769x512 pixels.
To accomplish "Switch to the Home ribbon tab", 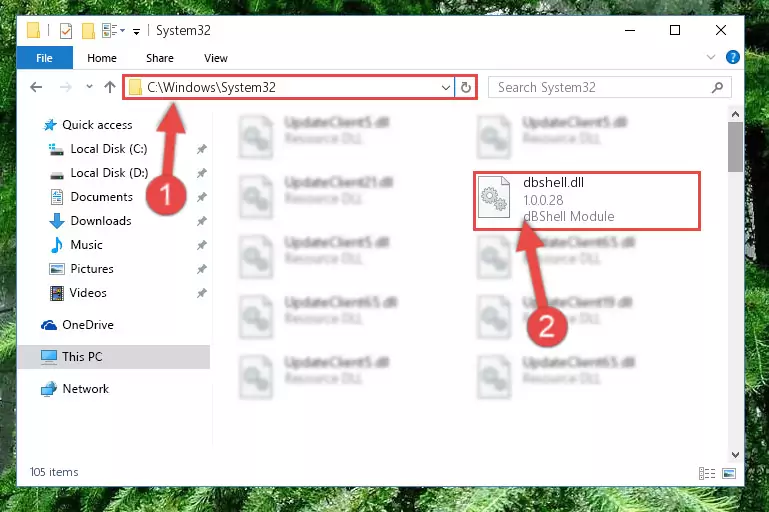I will pos(102,58).
